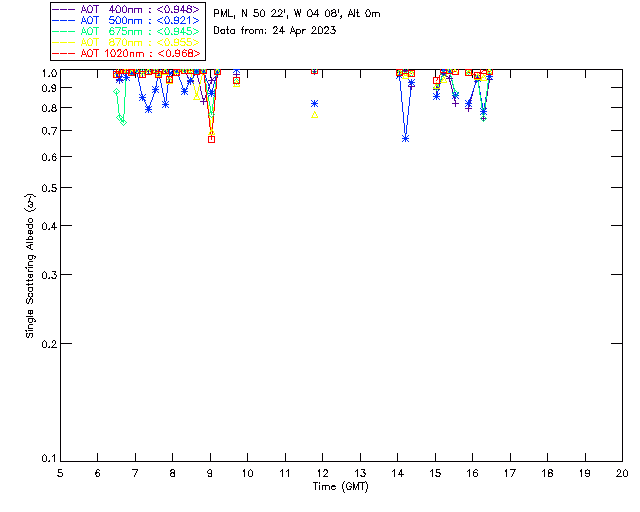Click the y-axis tick label '0.7'

coord(49,131)
